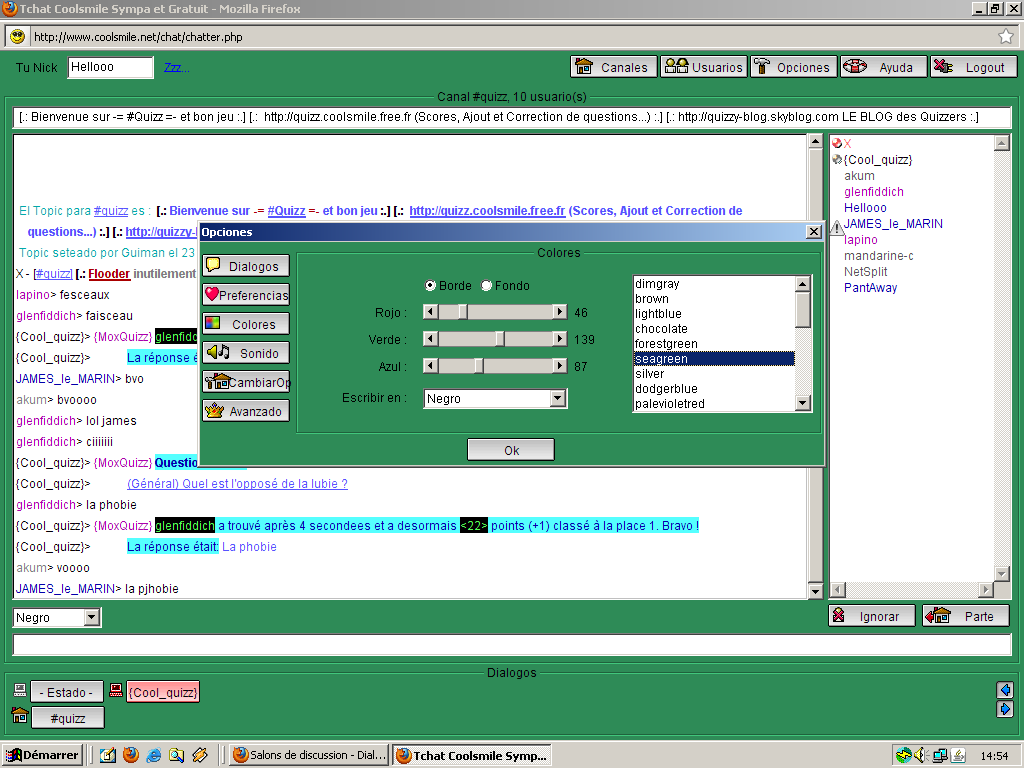The height and width of the screenshot is (768, 1024).
Task: Click the house icon beside #quizz tab
Action: [20, 716]
